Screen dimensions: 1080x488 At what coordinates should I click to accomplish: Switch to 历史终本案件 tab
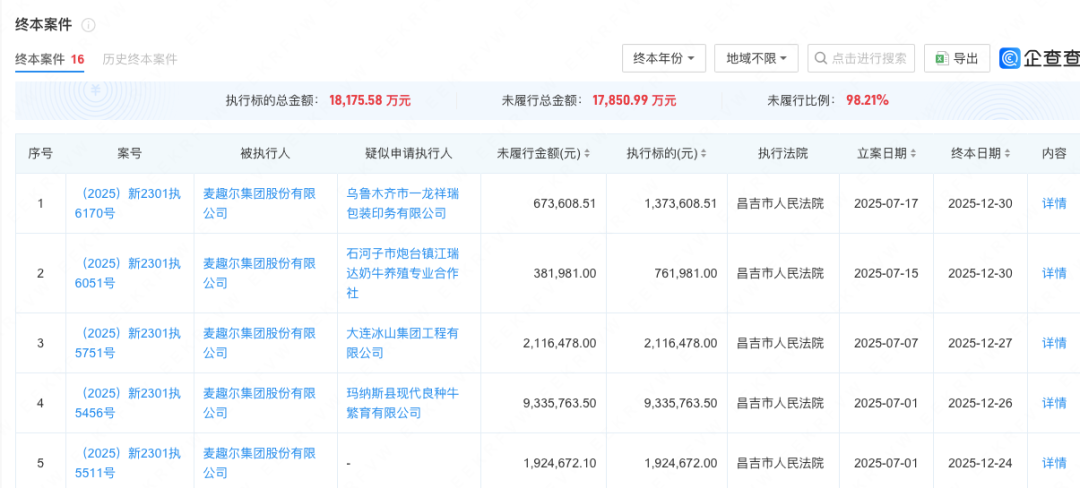139,59
